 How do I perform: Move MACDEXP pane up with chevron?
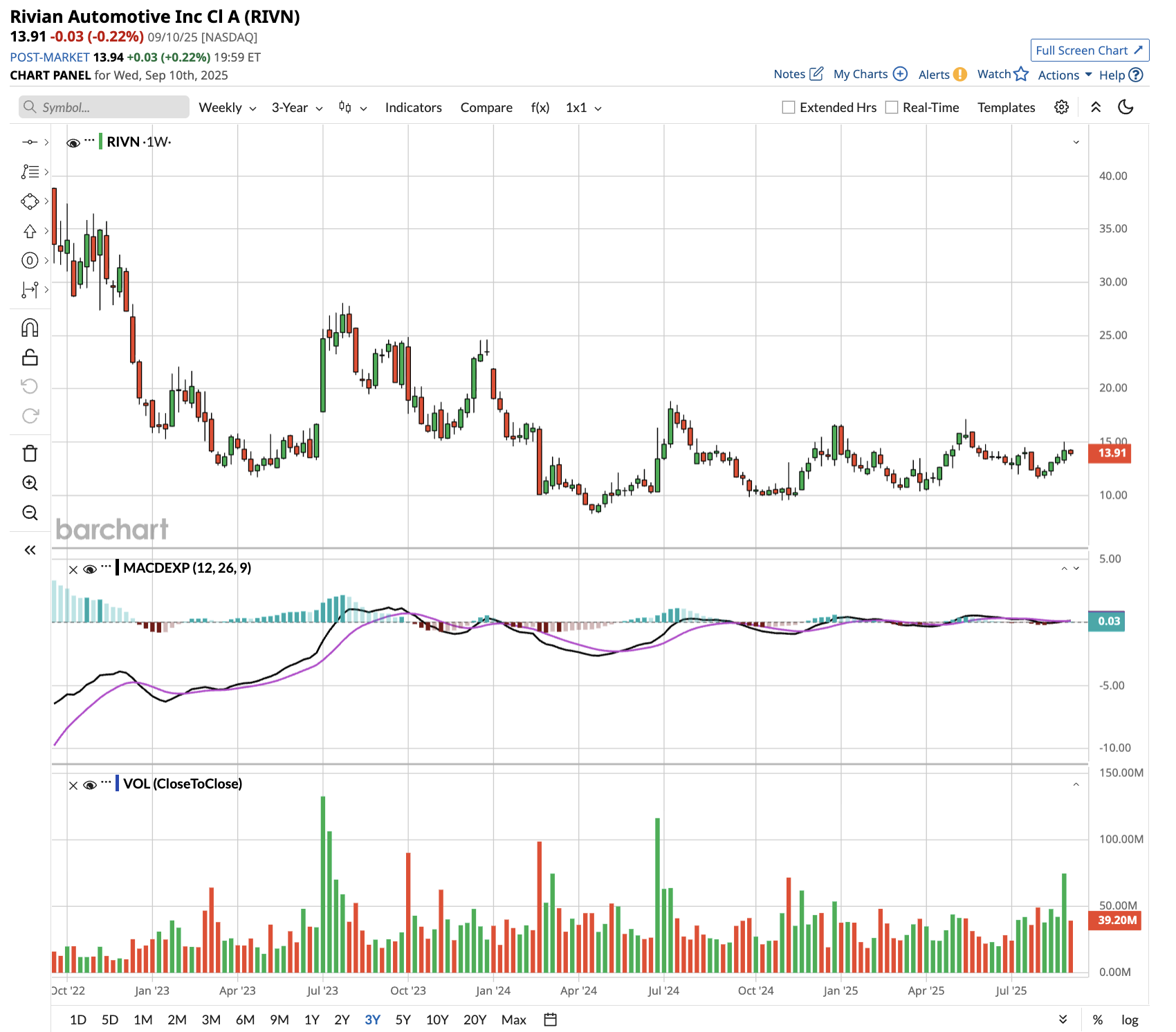(x=1064, y=569)
